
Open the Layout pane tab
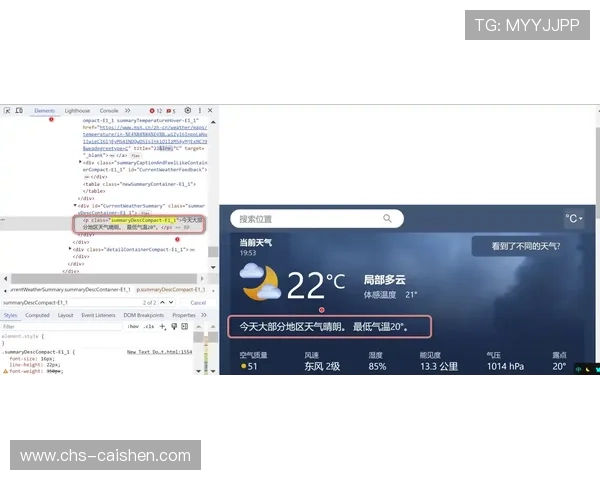pos(65,315)
